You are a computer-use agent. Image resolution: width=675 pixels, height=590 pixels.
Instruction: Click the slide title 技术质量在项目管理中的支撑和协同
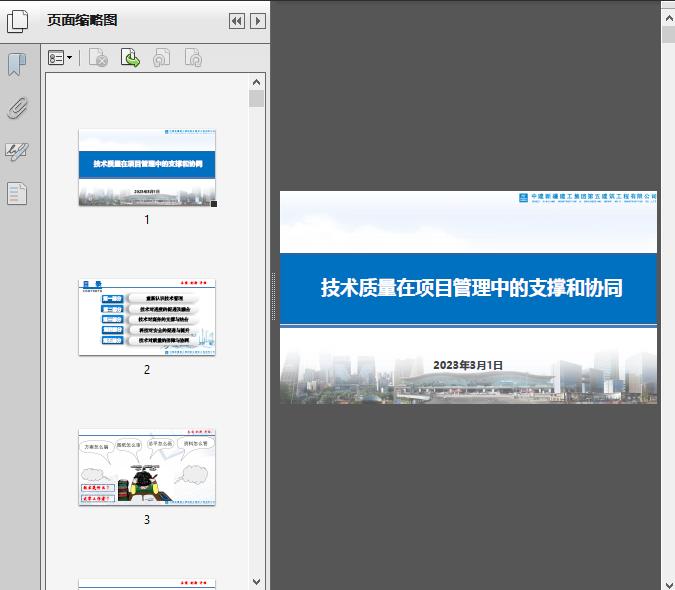pos(471,288)
